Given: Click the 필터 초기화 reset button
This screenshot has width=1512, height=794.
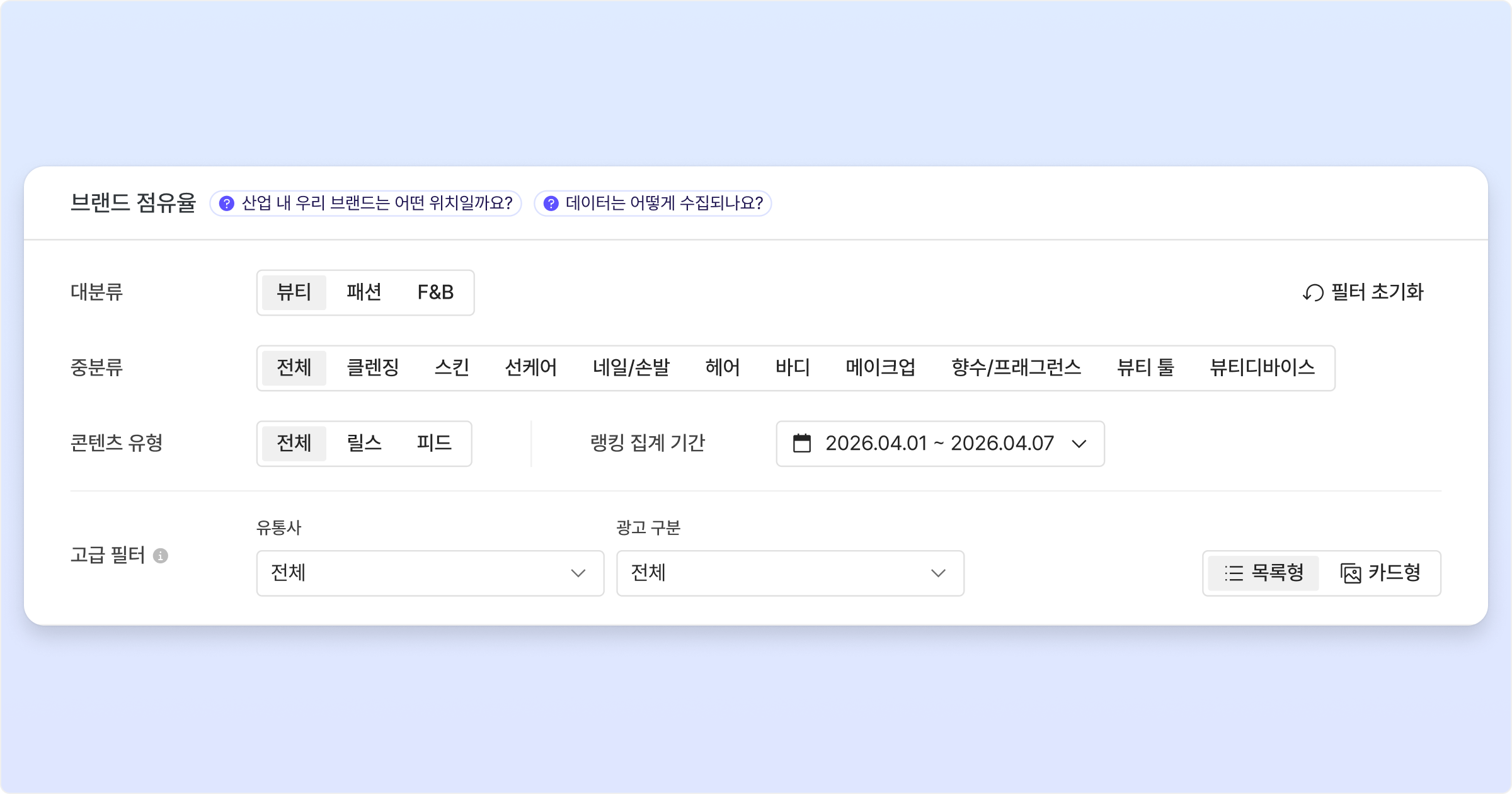Looking at the screenshot, I should click(x=1363, y=292).
